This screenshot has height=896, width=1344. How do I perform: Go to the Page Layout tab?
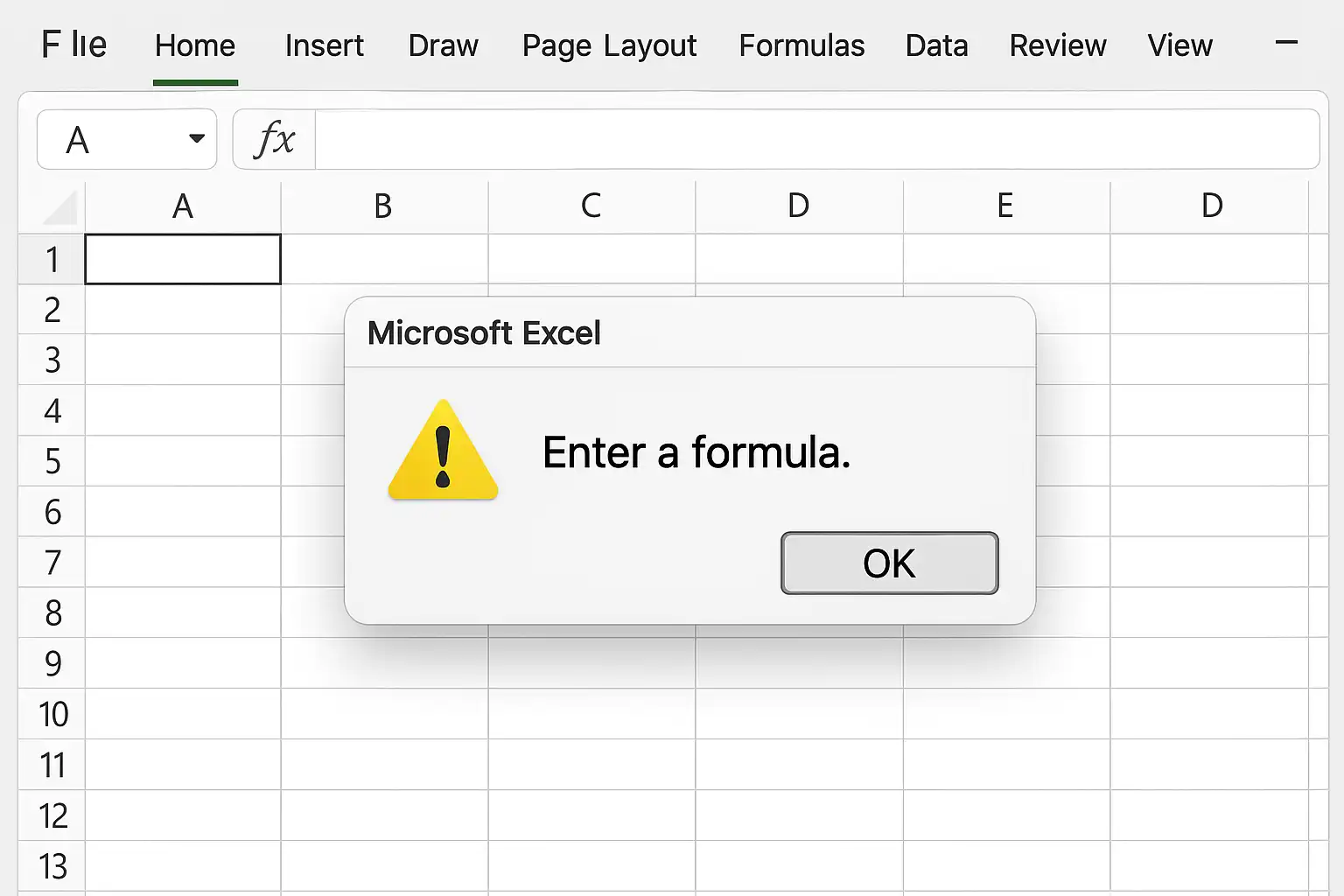pyautogui.click(x=609, y=45)
